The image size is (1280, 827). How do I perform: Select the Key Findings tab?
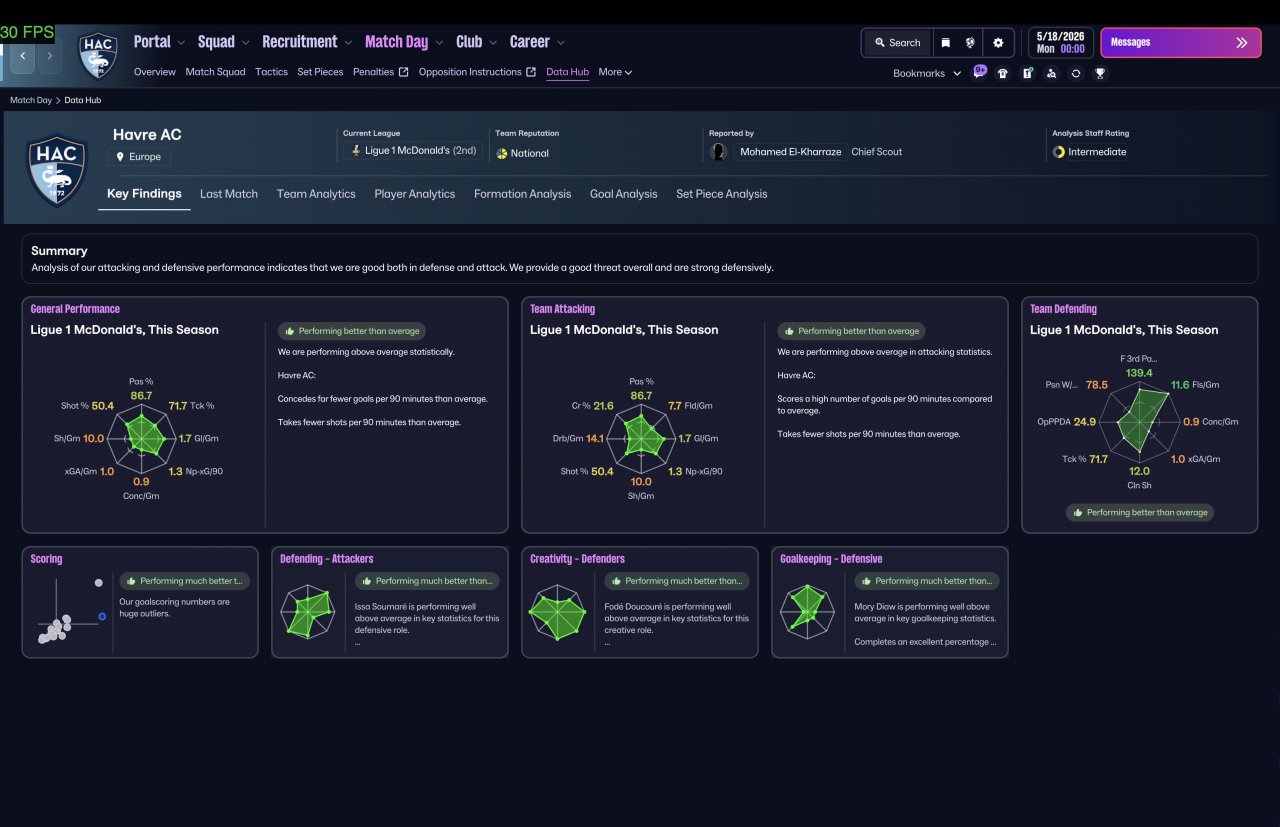(x=144, y=194)
